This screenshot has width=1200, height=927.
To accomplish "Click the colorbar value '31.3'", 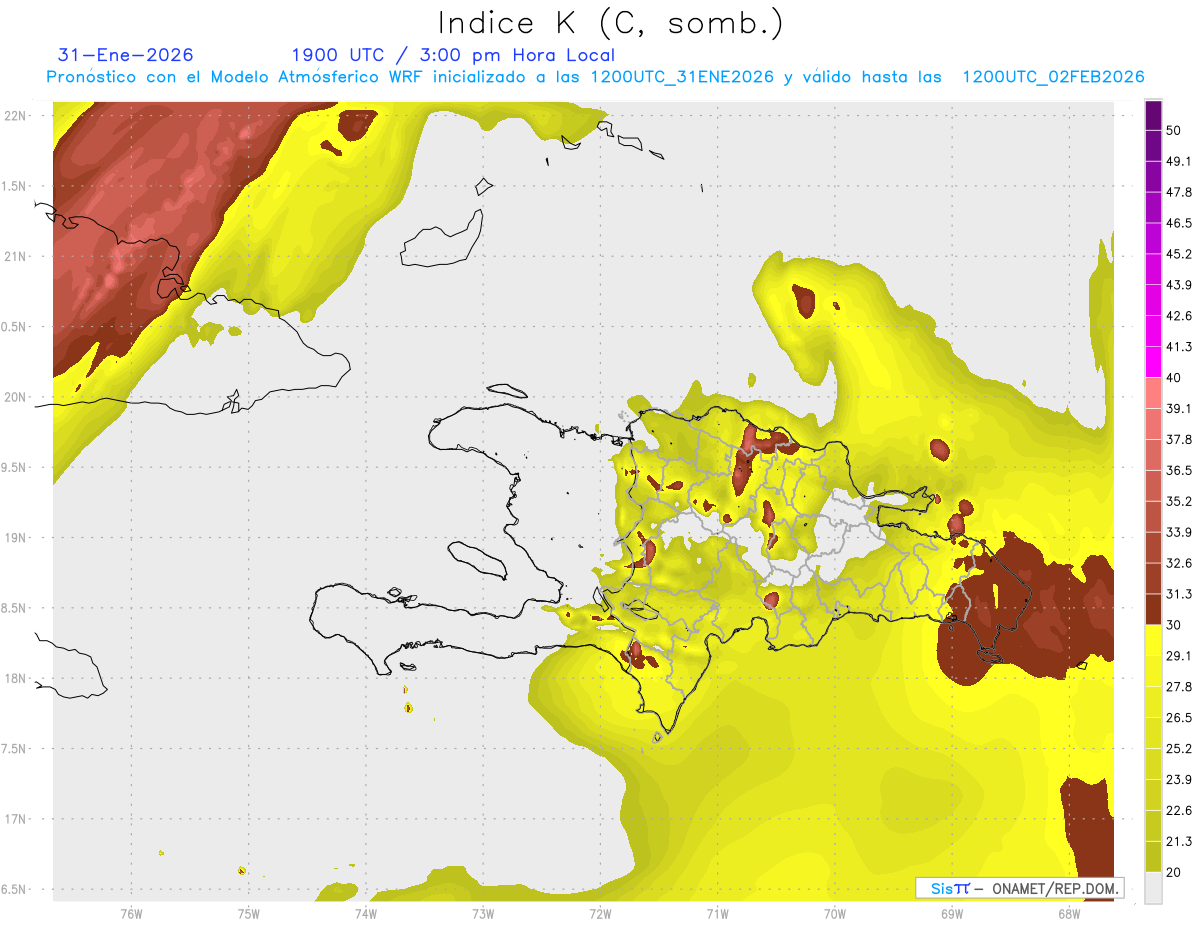I will tap(1179, 594).
